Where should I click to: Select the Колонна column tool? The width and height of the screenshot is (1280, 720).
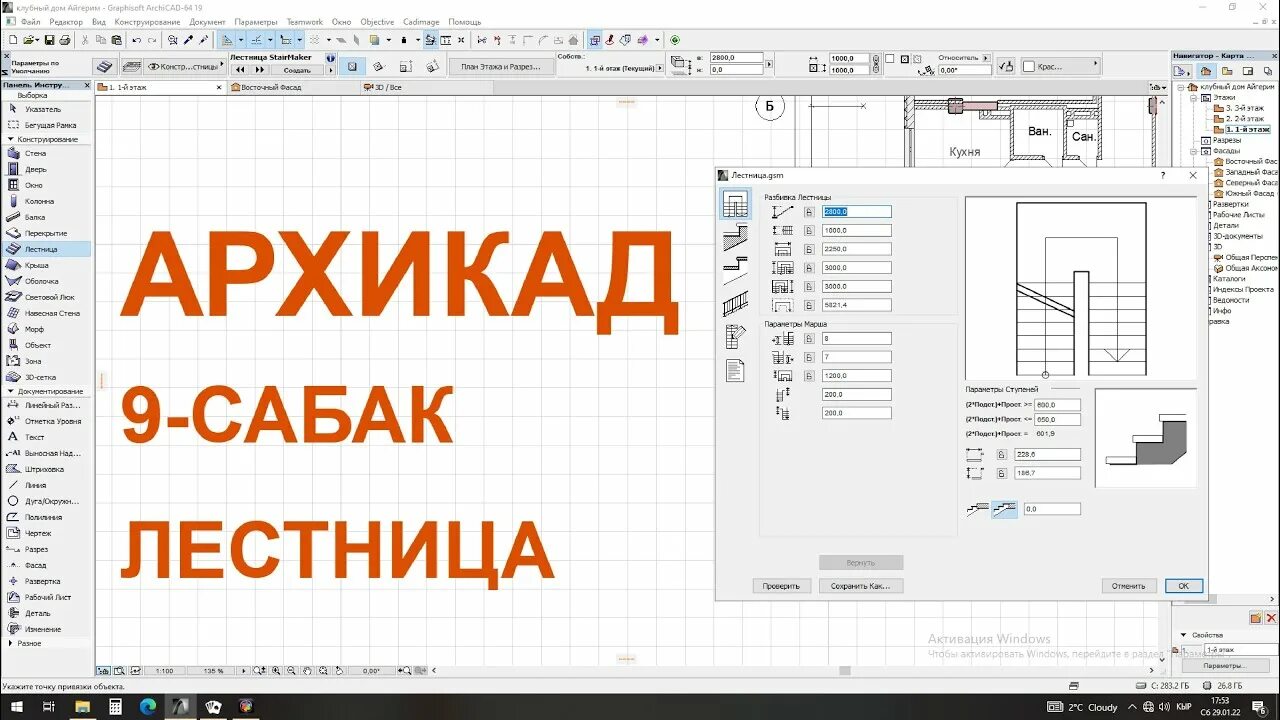pyautogui.click(x=46, y=201)
